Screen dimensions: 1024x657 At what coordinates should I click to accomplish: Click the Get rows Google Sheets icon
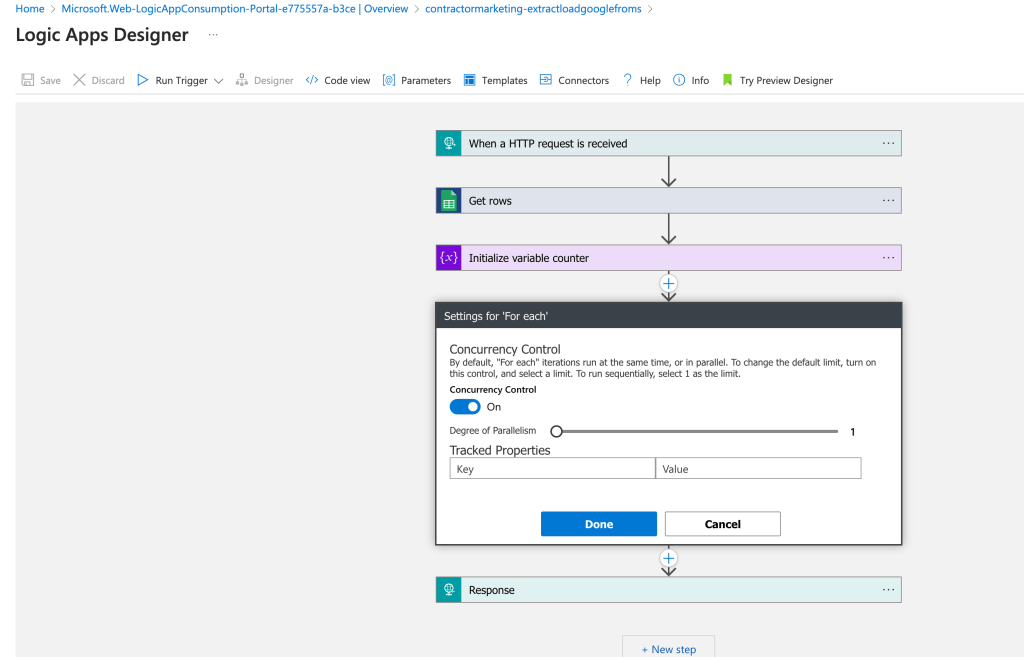coord(449,200)
